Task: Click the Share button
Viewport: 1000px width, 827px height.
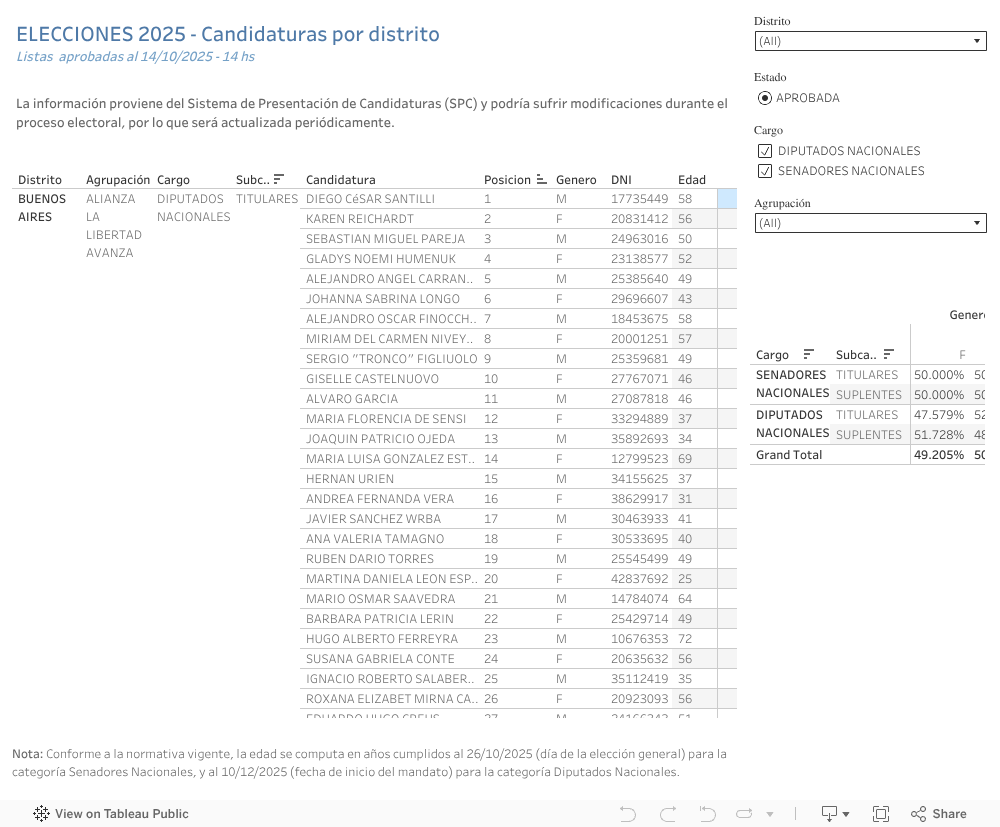Action: 938,814
